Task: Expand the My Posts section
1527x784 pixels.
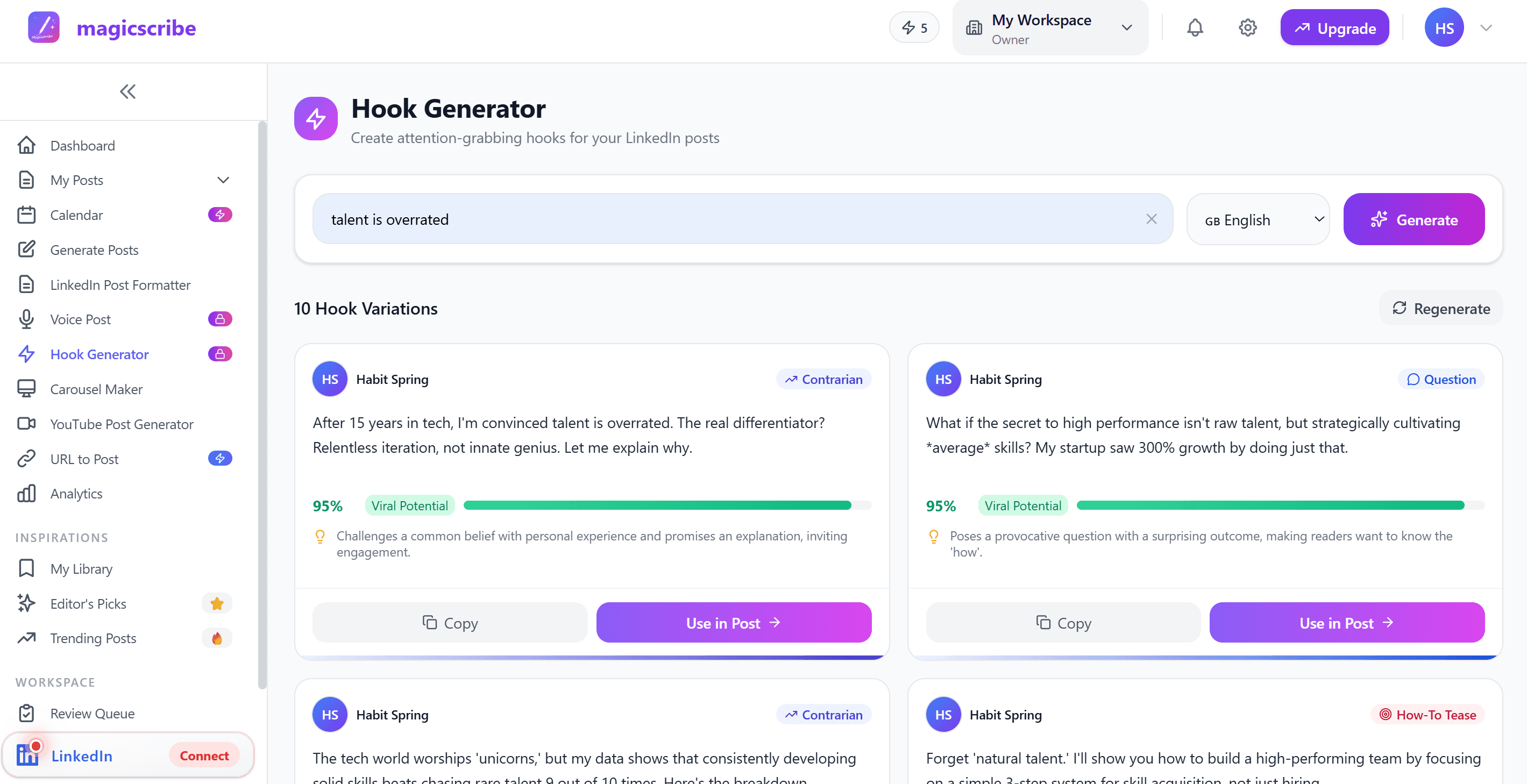Action: tap(222, 180)
